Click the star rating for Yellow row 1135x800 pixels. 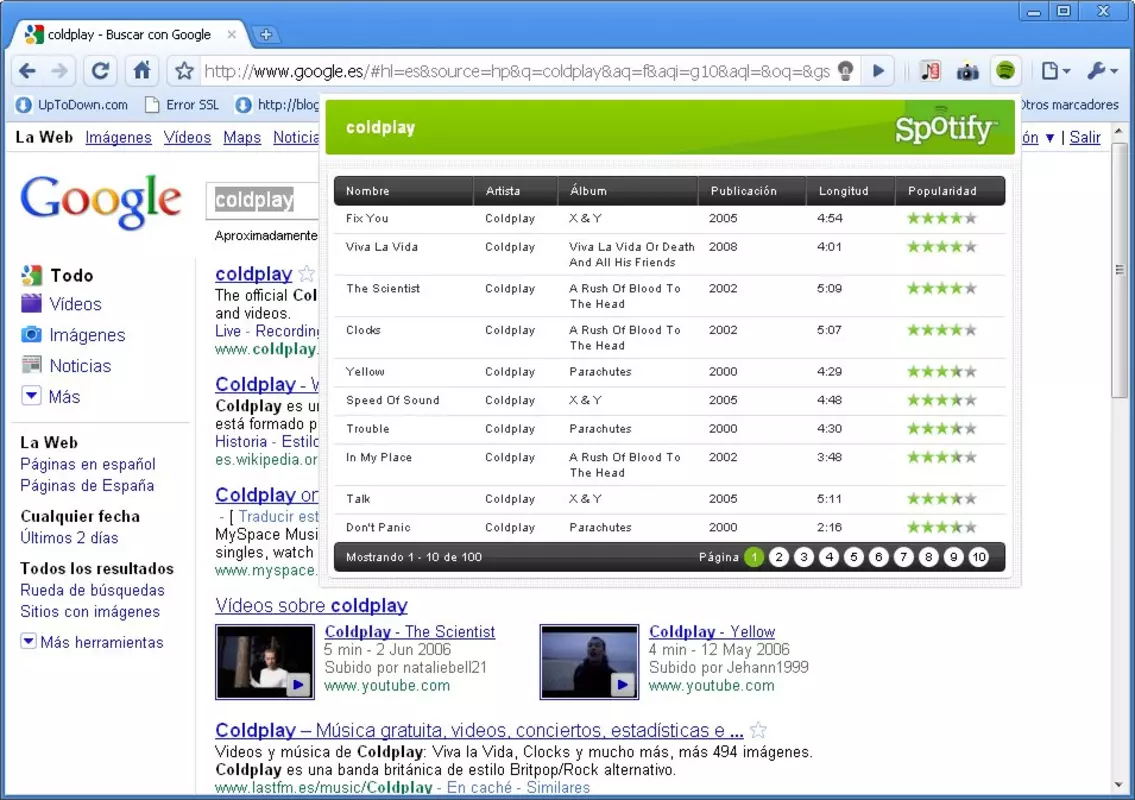[942, 372]
